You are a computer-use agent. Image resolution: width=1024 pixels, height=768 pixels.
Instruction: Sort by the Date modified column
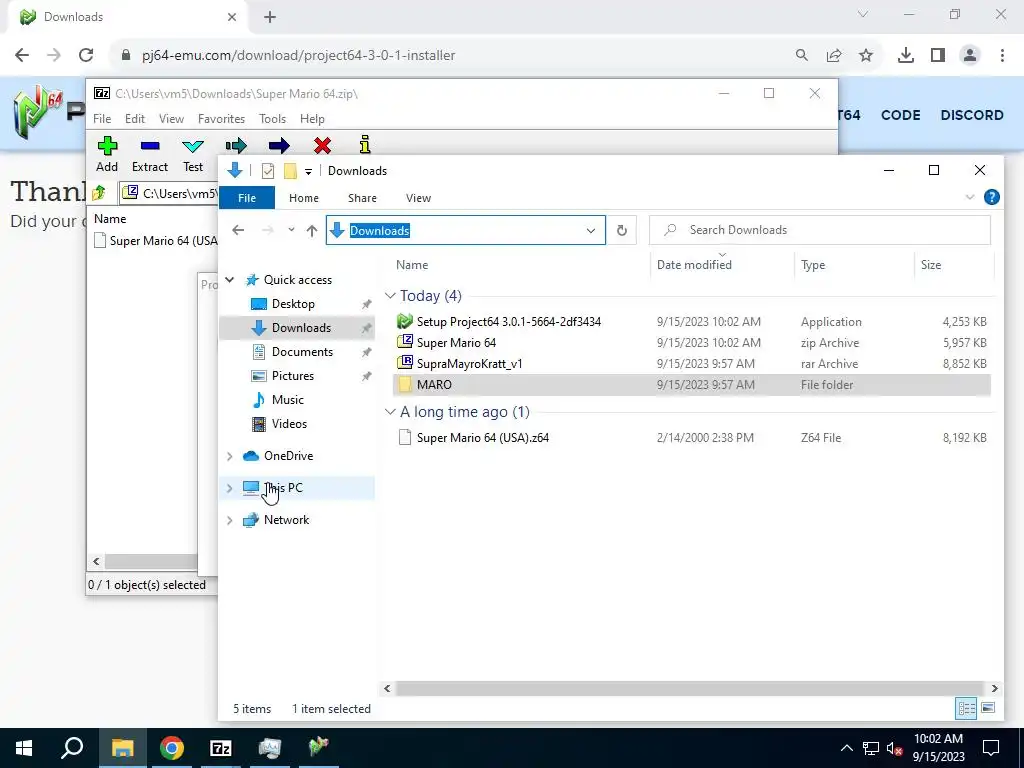click(694, 264)
